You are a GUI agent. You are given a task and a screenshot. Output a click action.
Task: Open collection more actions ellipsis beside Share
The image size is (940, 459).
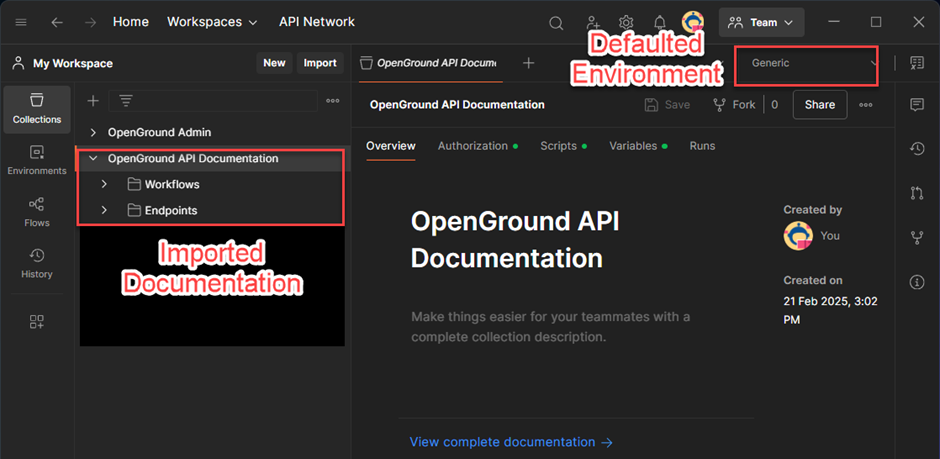pos(866,105)
